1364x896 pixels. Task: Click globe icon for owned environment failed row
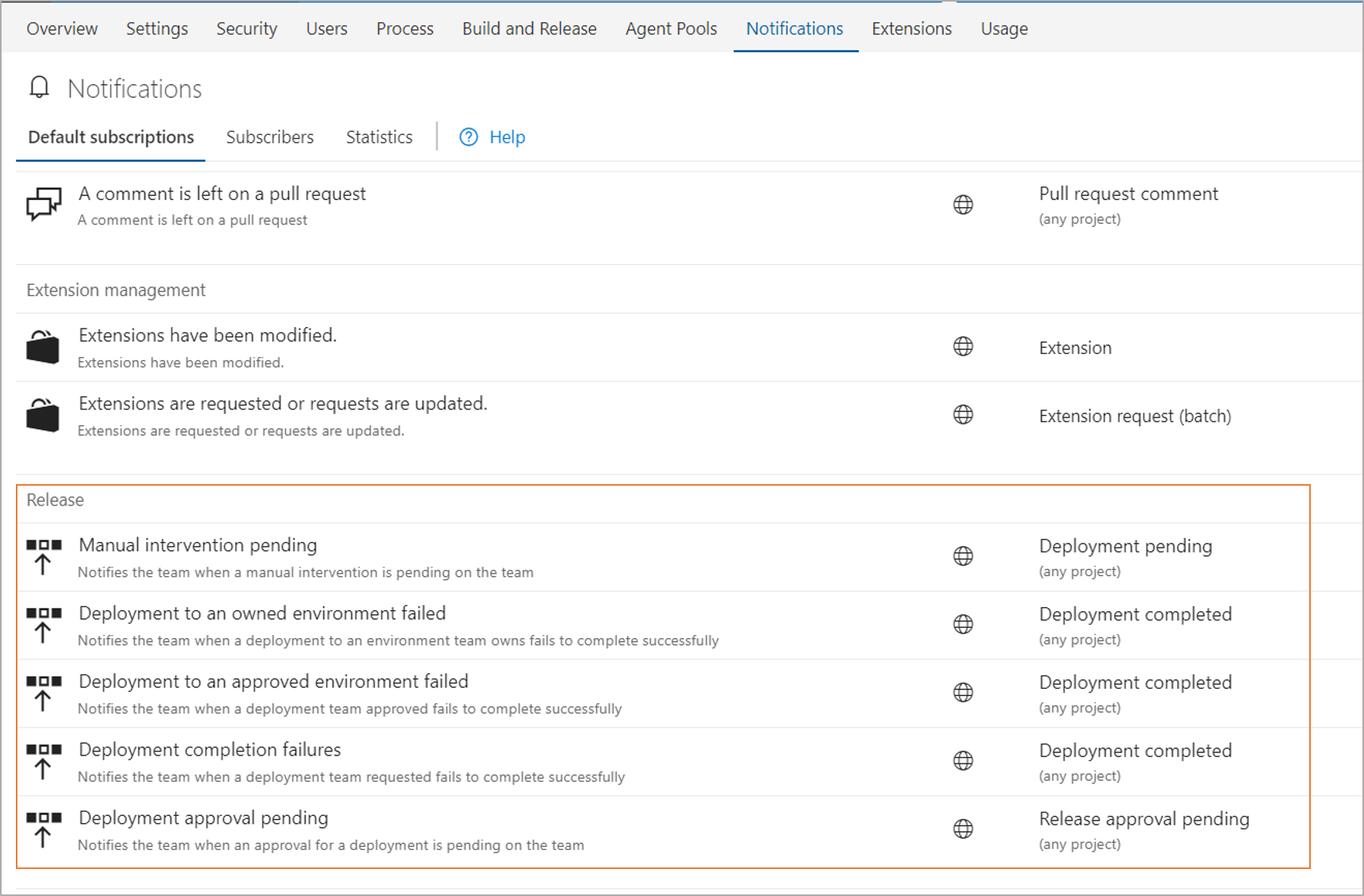coord(963,625)
